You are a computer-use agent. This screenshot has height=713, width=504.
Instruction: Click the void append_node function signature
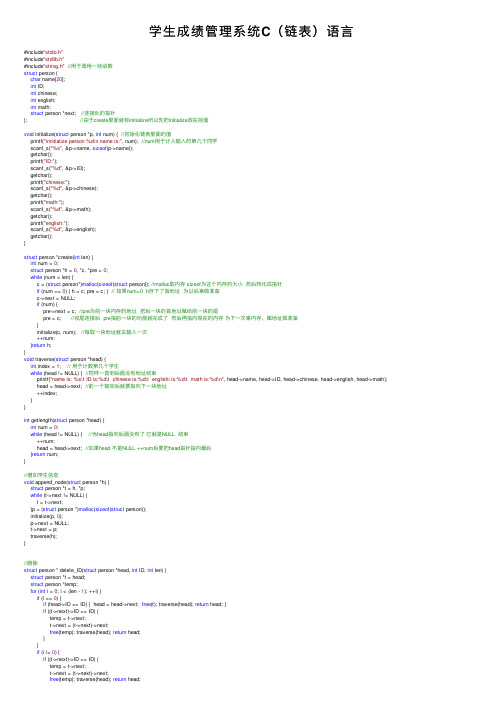66,482
